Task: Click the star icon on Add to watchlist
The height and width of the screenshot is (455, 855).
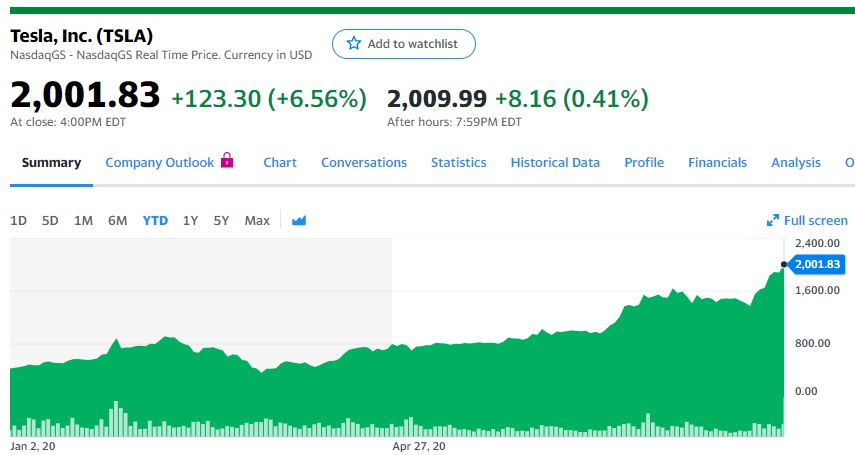Action: pyautogui.click(x=354, y=43)
